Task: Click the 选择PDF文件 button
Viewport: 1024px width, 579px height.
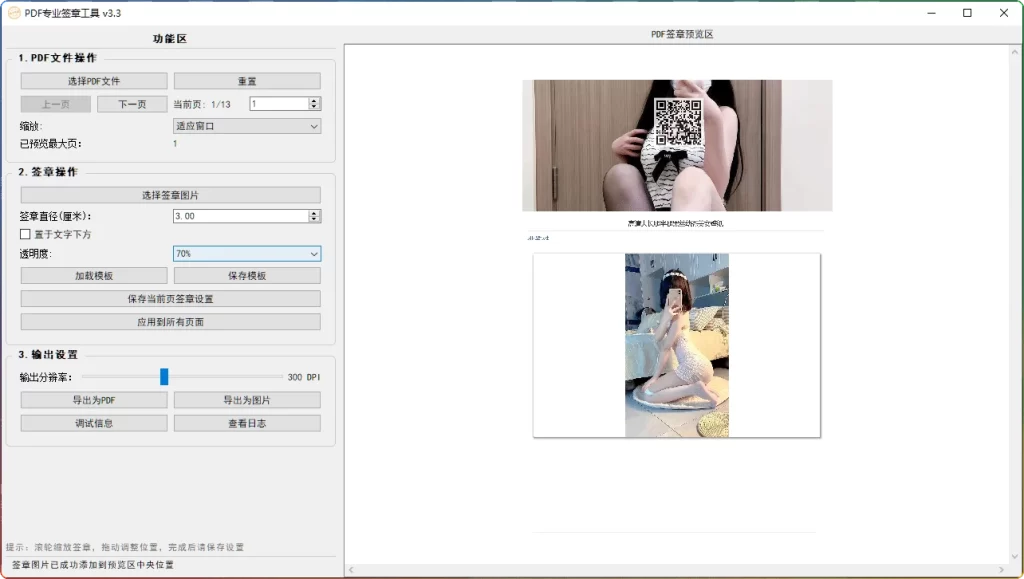Action: pos(94,81)
